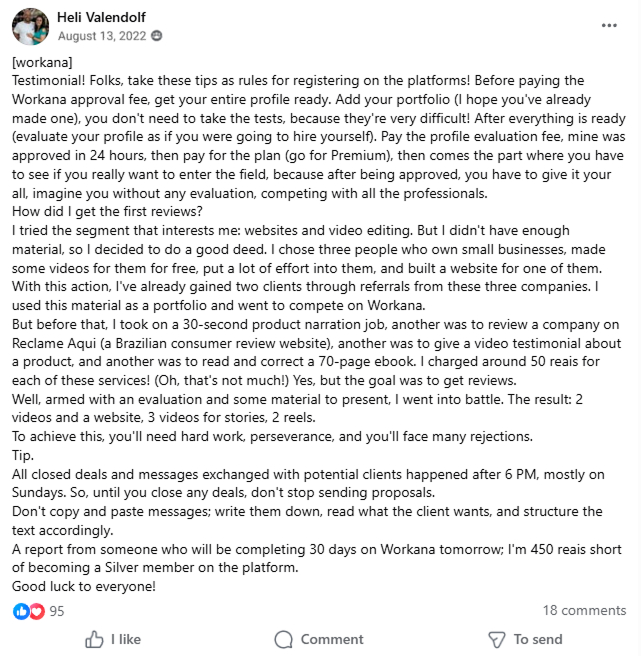Open the August 13, 2022 timestamp link

point(103,36)
